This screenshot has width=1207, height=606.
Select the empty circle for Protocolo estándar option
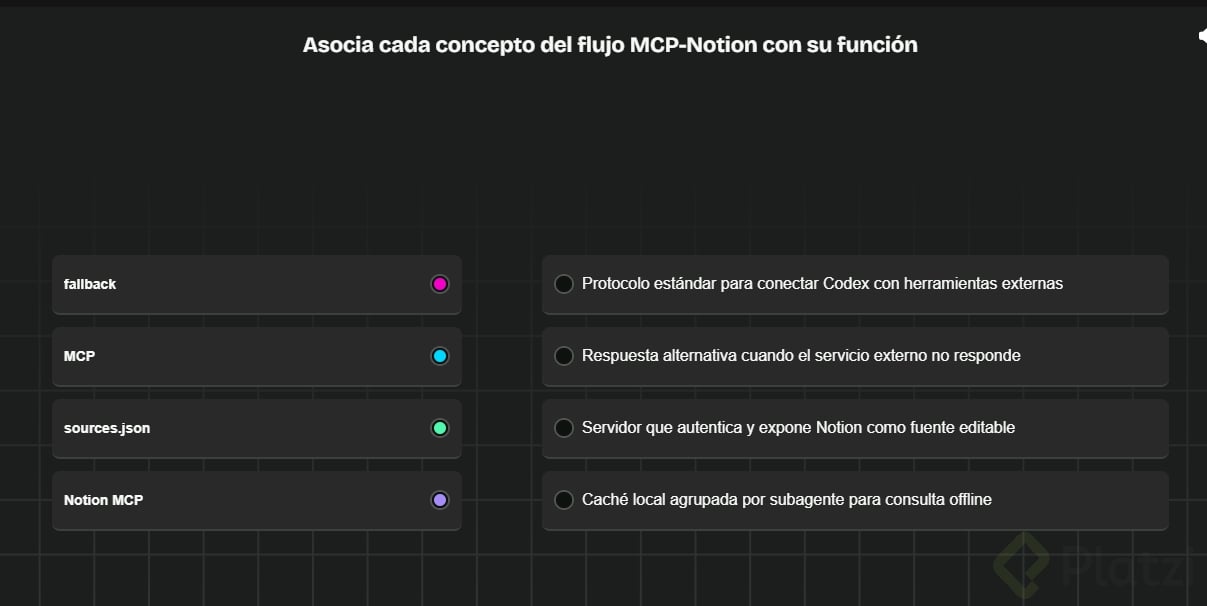point(564,284)
